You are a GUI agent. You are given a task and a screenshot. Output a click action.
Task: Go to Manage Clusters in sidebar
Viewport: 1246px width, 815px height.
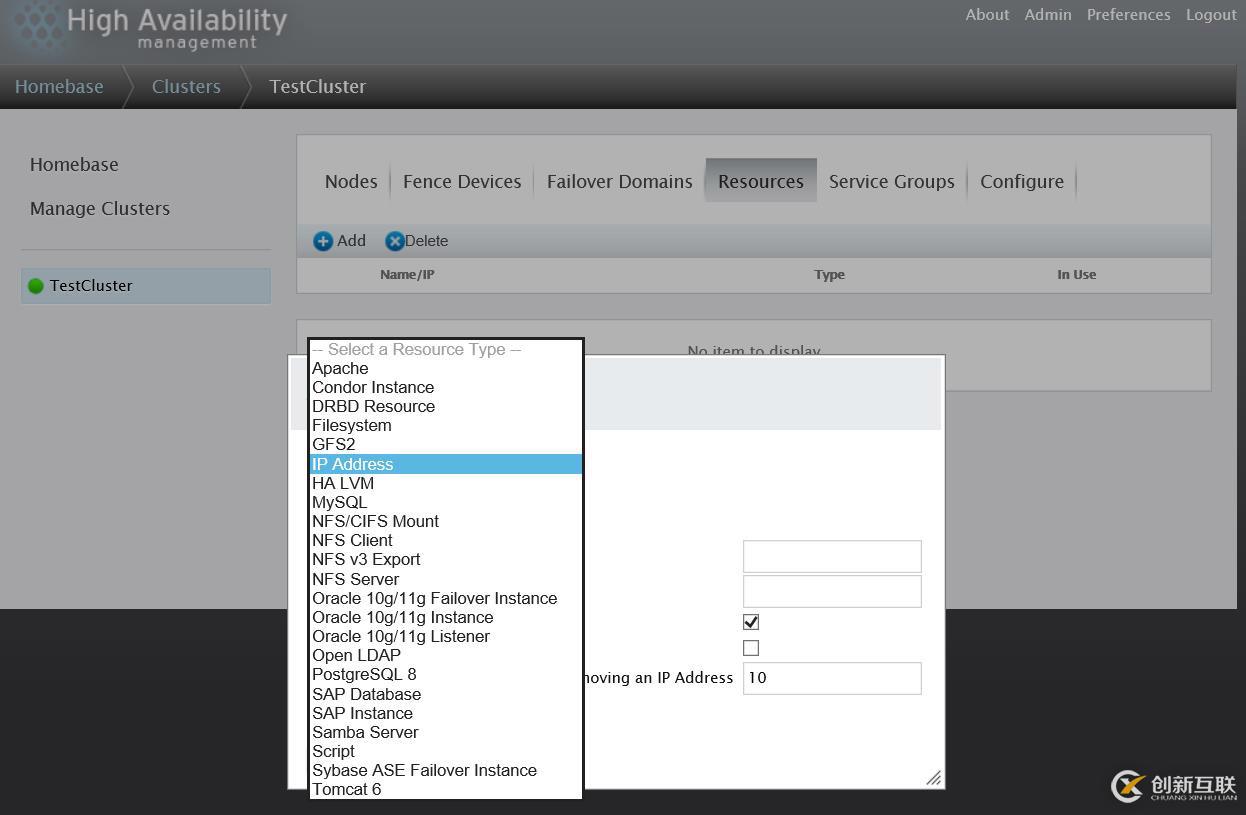(100, 208)
